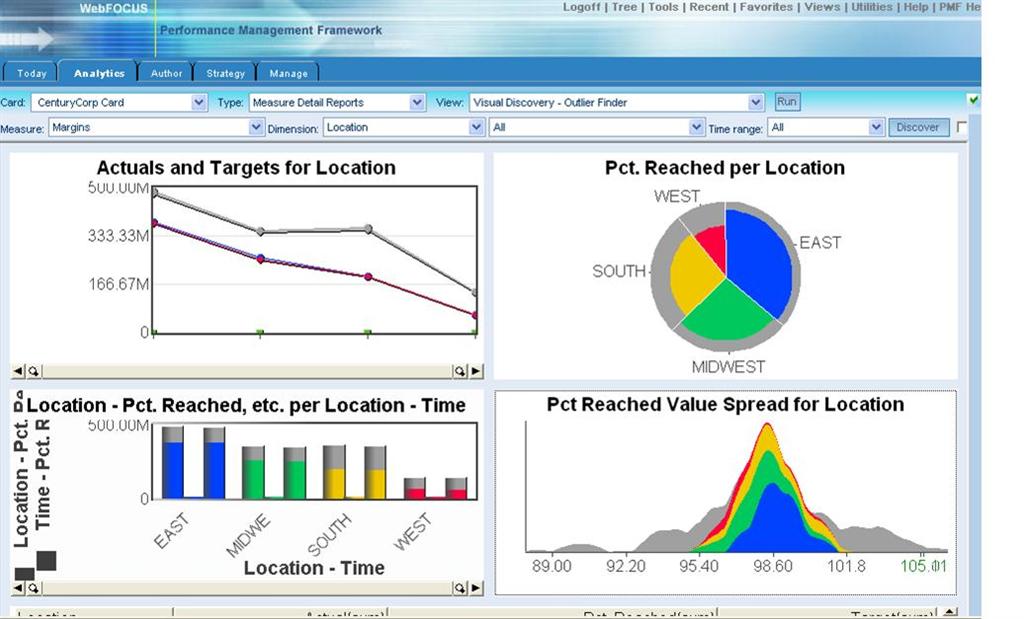Click the Favorites link in top menu
The height and width of the screenshot is (619, 1024).
pyautogui.click(x=767, y=7)
